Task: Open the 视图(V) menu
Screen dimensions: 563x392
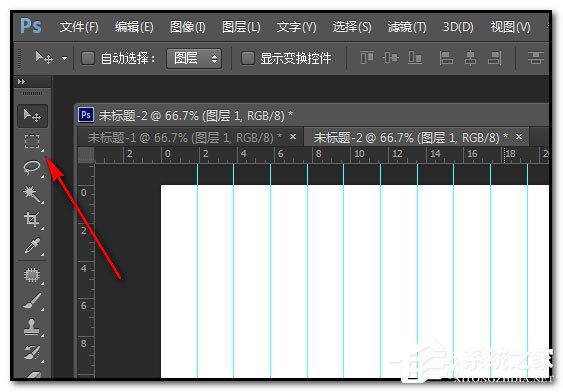Action: [511, 27]
